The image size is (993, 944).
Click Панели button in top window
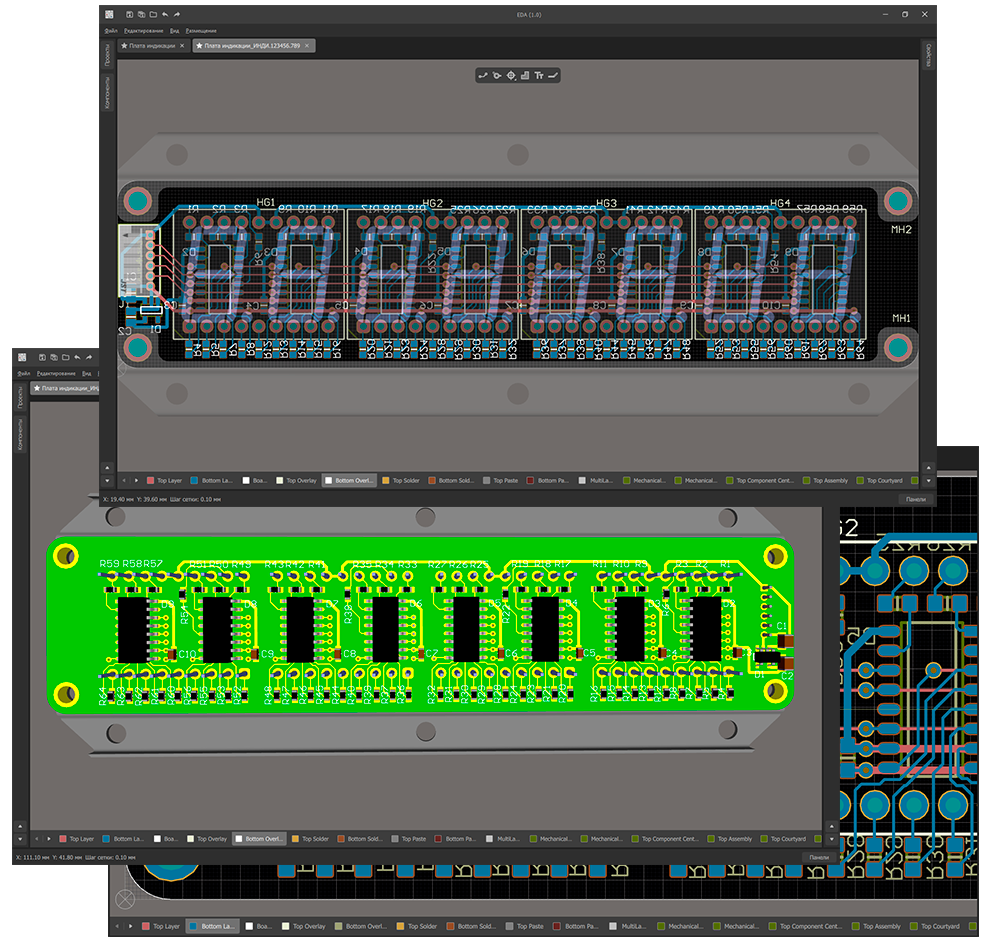pos(916,498)
